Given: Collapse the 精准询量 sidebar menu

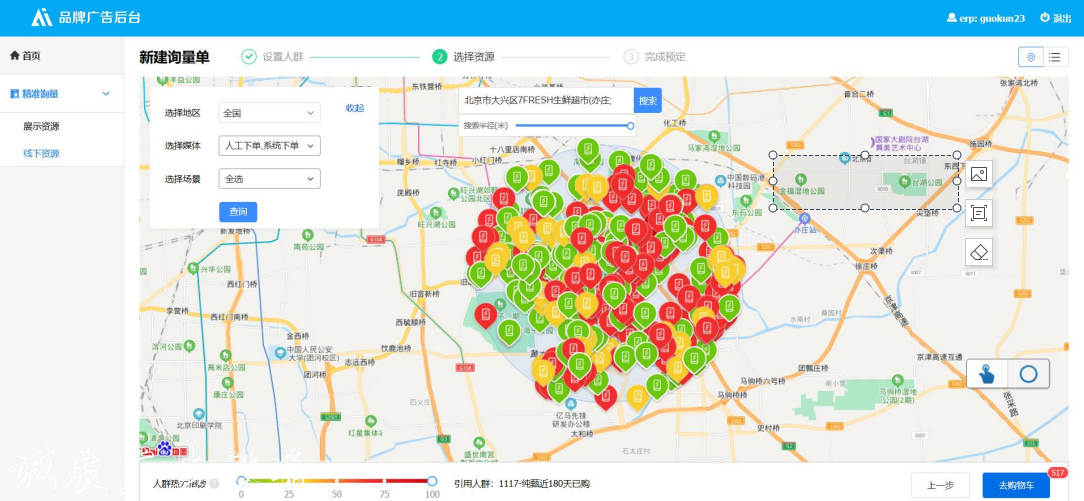Looking at the screenshot, I should tap(106, 94).
